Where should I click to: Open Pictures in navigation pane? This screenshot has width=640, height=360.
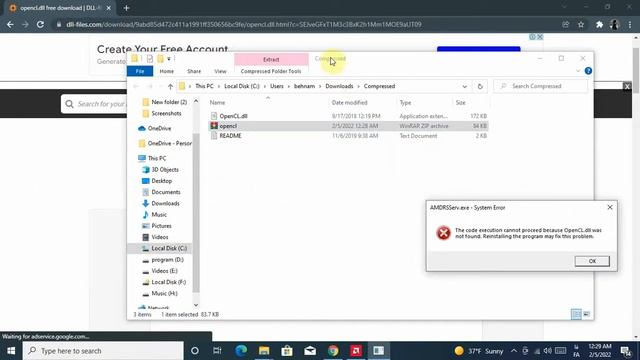(x=157, y=226)
